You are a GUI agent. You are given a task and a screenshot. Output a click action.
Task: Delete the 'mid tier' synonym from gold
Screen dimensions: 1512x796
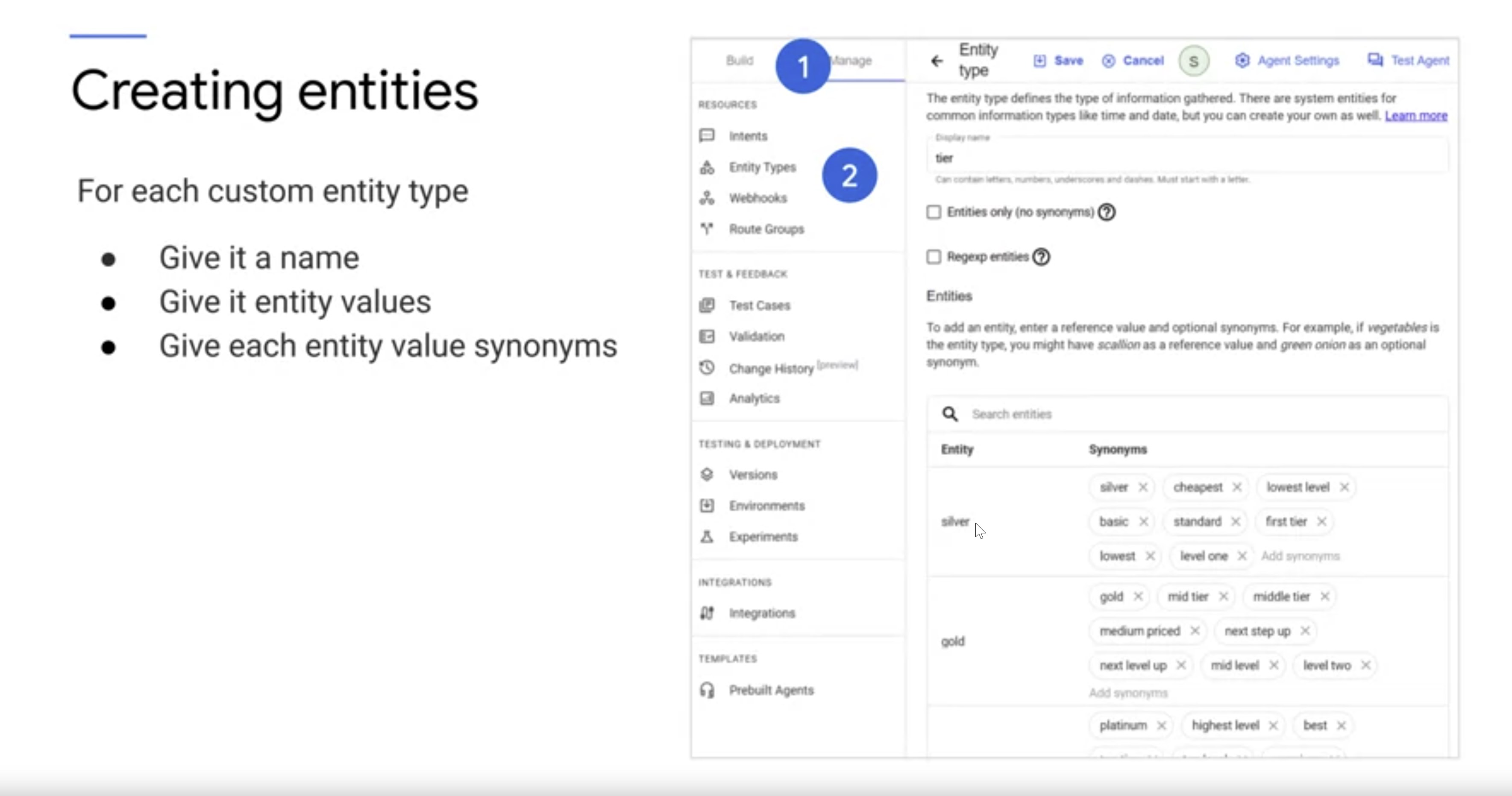point(1223,597)
